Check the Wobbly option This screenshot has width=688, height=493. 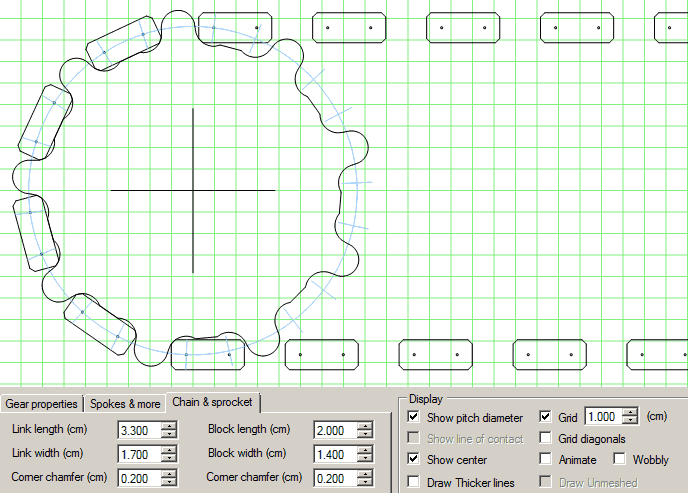[x=620, y=460]
